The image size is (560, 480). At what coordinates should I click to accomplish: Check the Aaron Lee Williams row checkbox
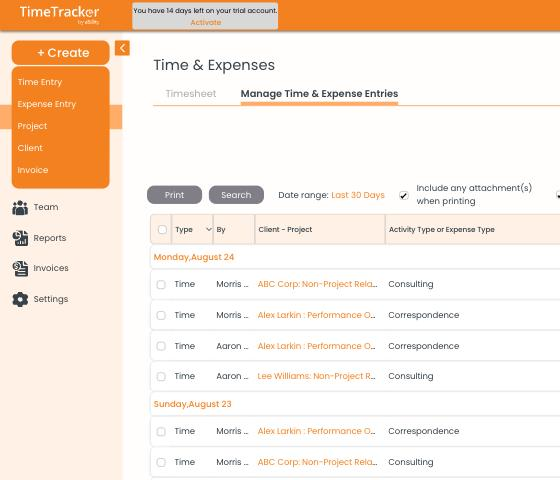(x=161, y=376)
